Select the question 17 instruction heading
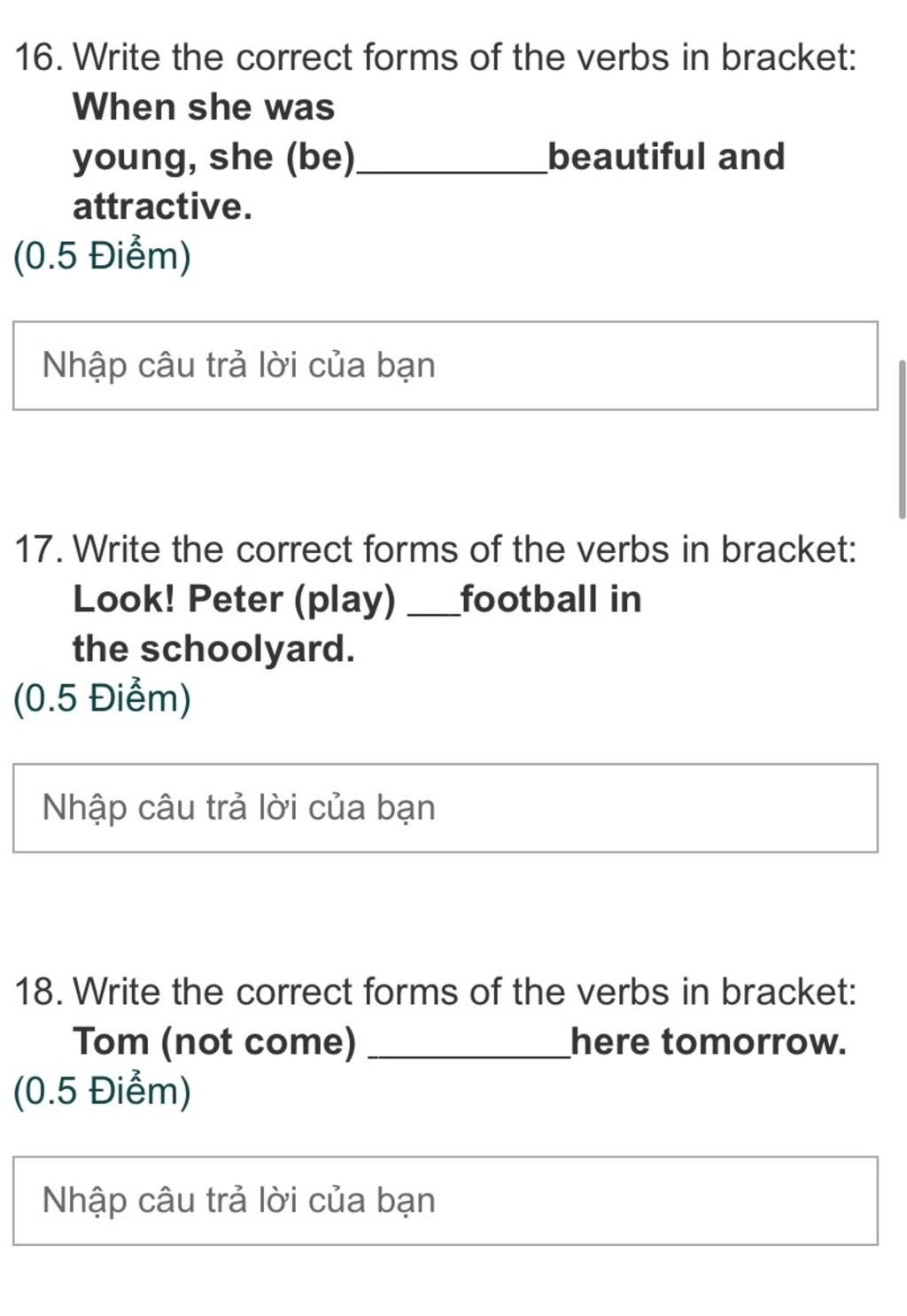The height and width of the screenshot is (1316, 907). [436, 549]
